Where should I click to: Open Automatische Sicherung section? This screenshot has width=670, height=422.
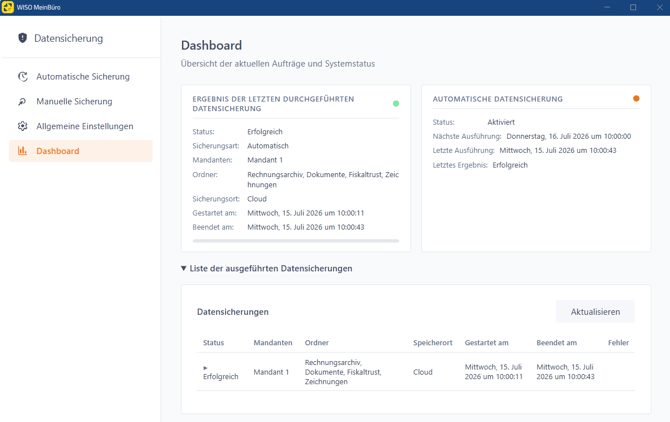pos(81,76)
